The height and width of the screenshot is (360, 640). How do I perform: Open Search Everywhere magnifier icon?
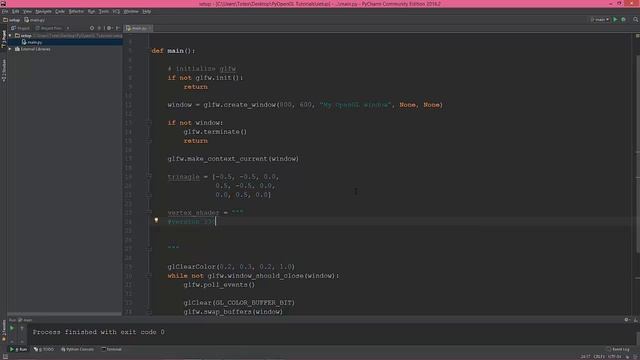pos(636,20)
